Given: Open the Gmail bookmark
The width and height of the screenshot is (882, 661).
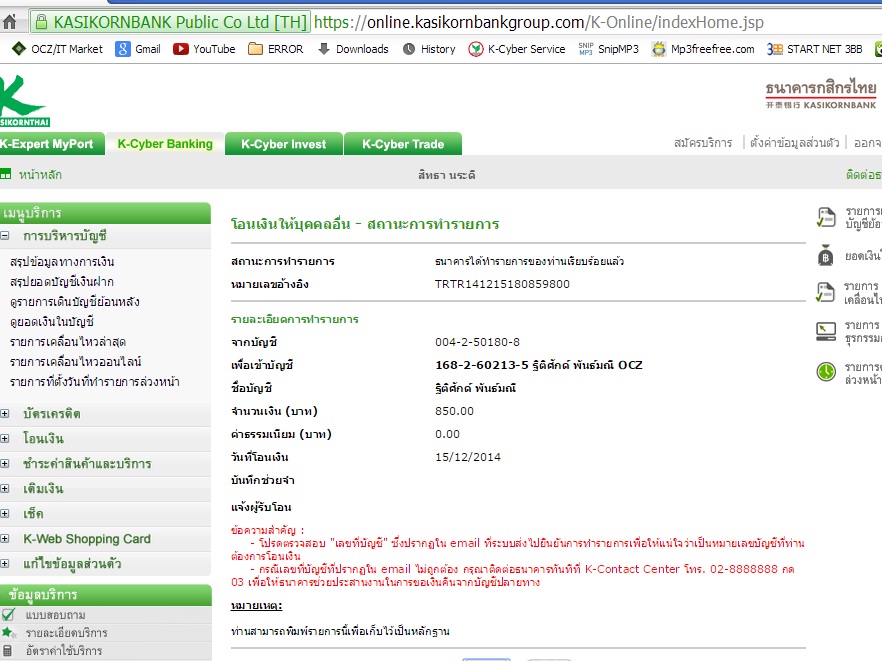Looking at the screenshot, I should (x=138, y=49).
